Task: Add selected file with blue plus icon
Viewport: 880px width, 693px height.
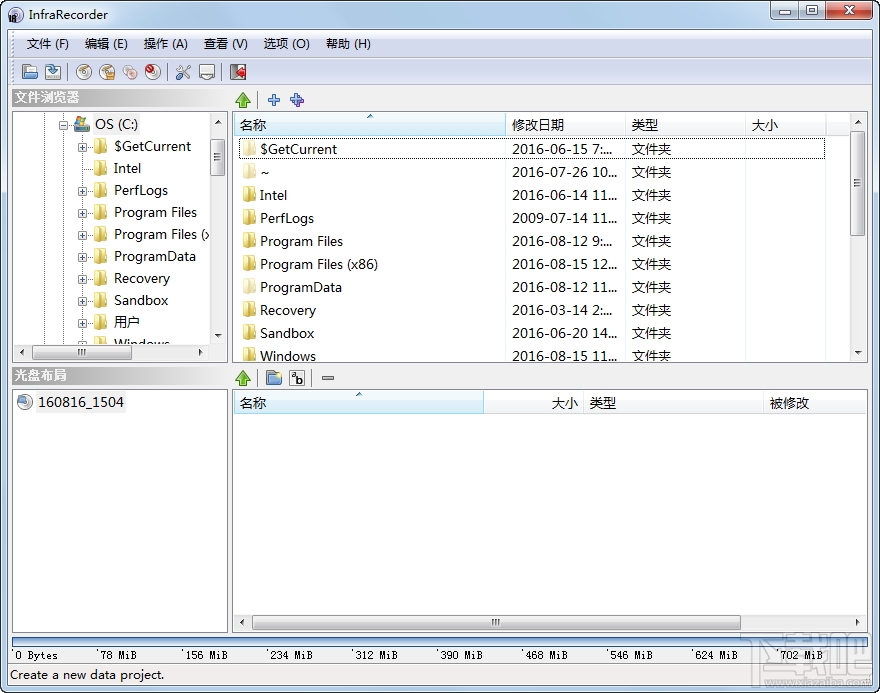Action: point(273,100)
